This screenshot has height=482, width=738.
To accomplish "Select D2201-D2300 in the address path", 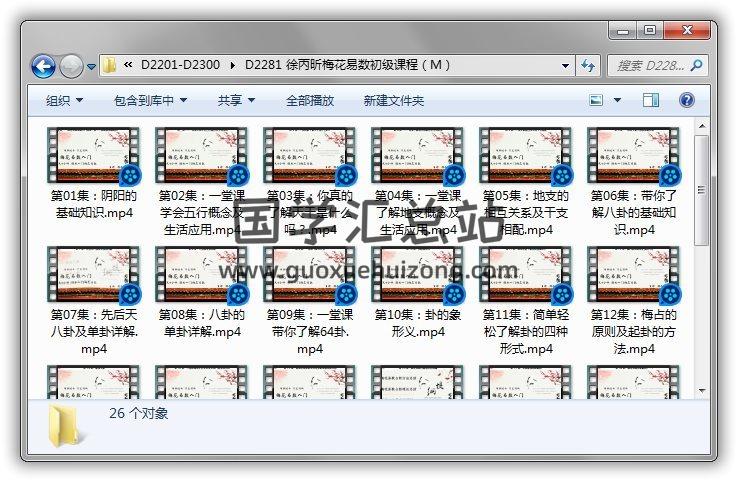I will tap(180, 65).
